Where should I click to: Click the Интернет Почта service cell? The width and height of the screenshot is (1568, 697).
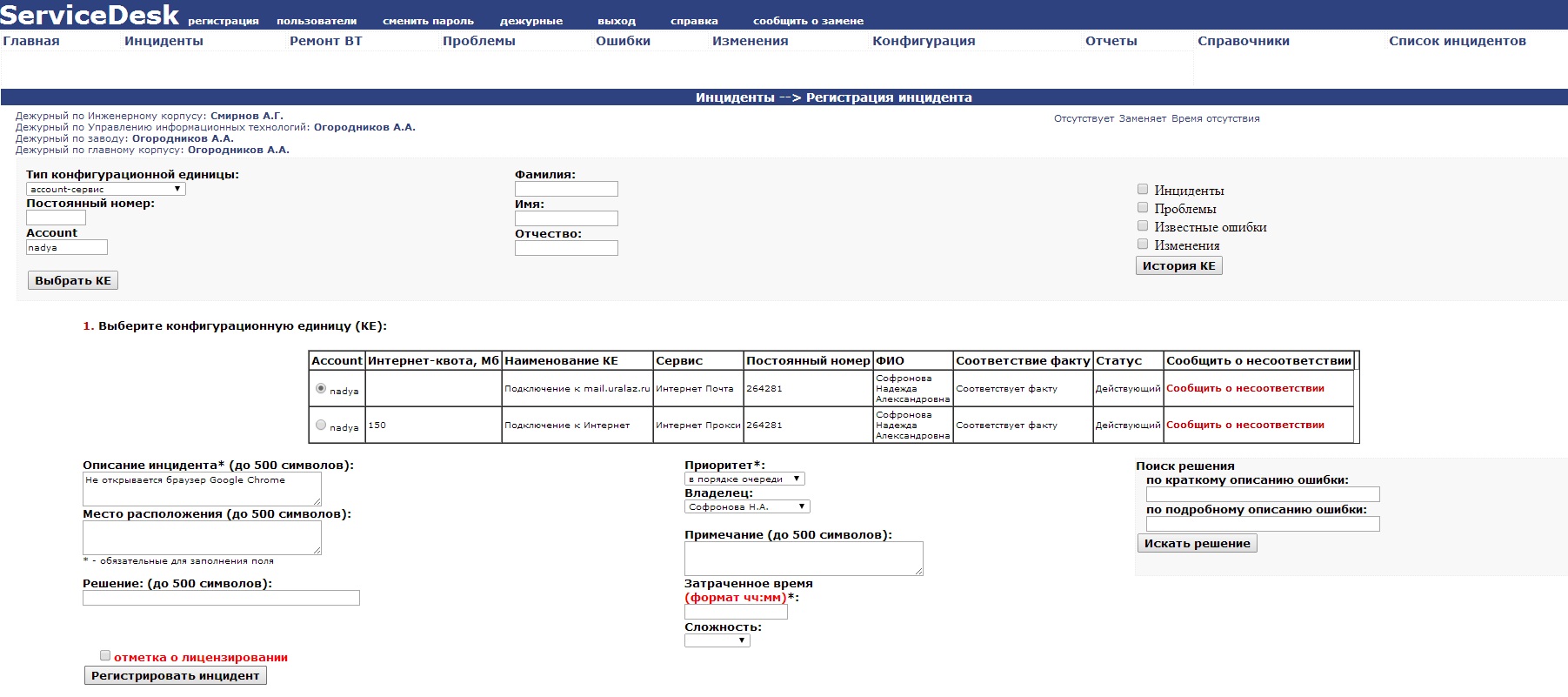tap(698, 388)
